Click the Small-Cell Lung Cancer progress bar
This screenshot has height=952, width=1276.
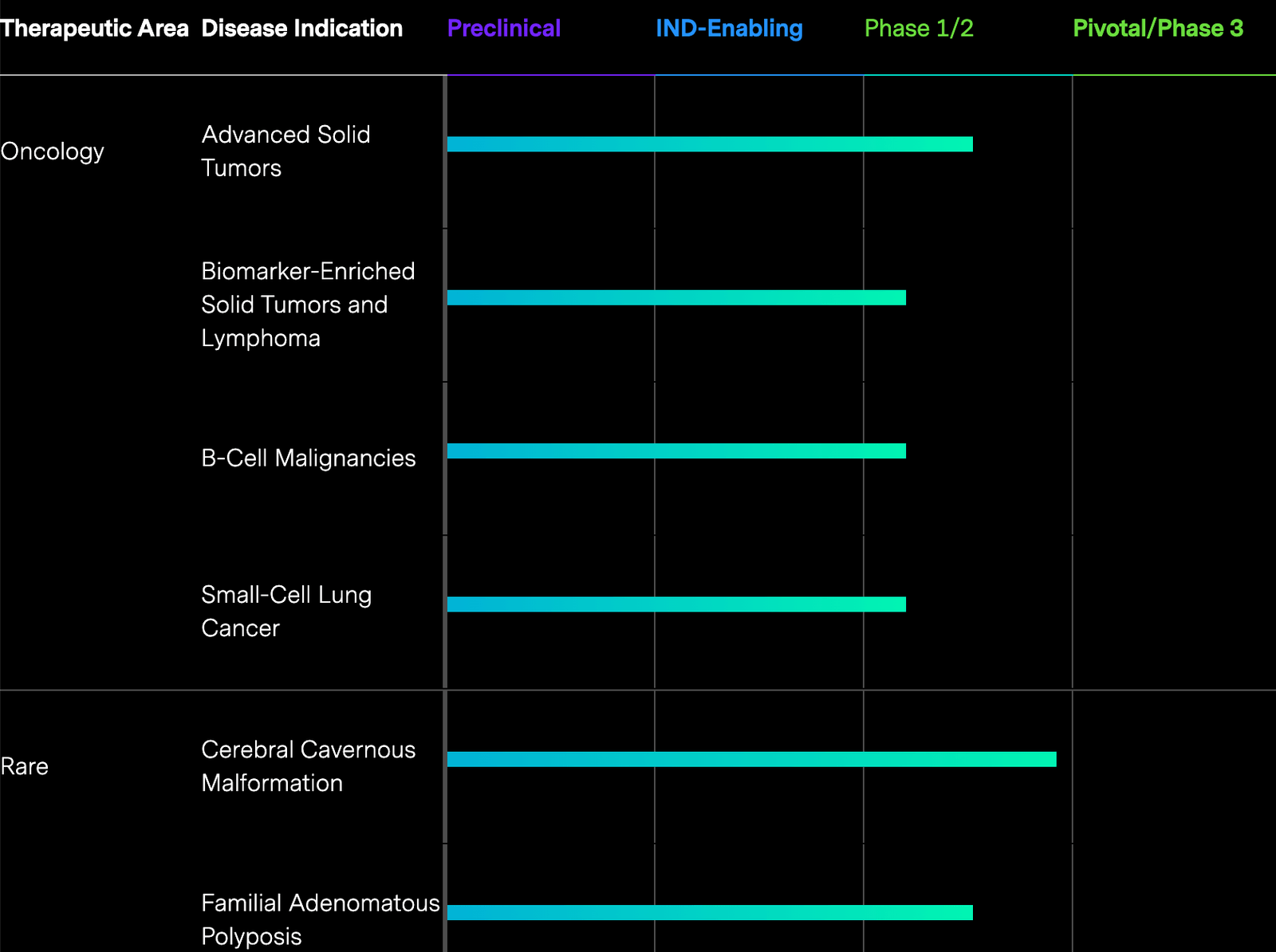[x=676, y=604]
